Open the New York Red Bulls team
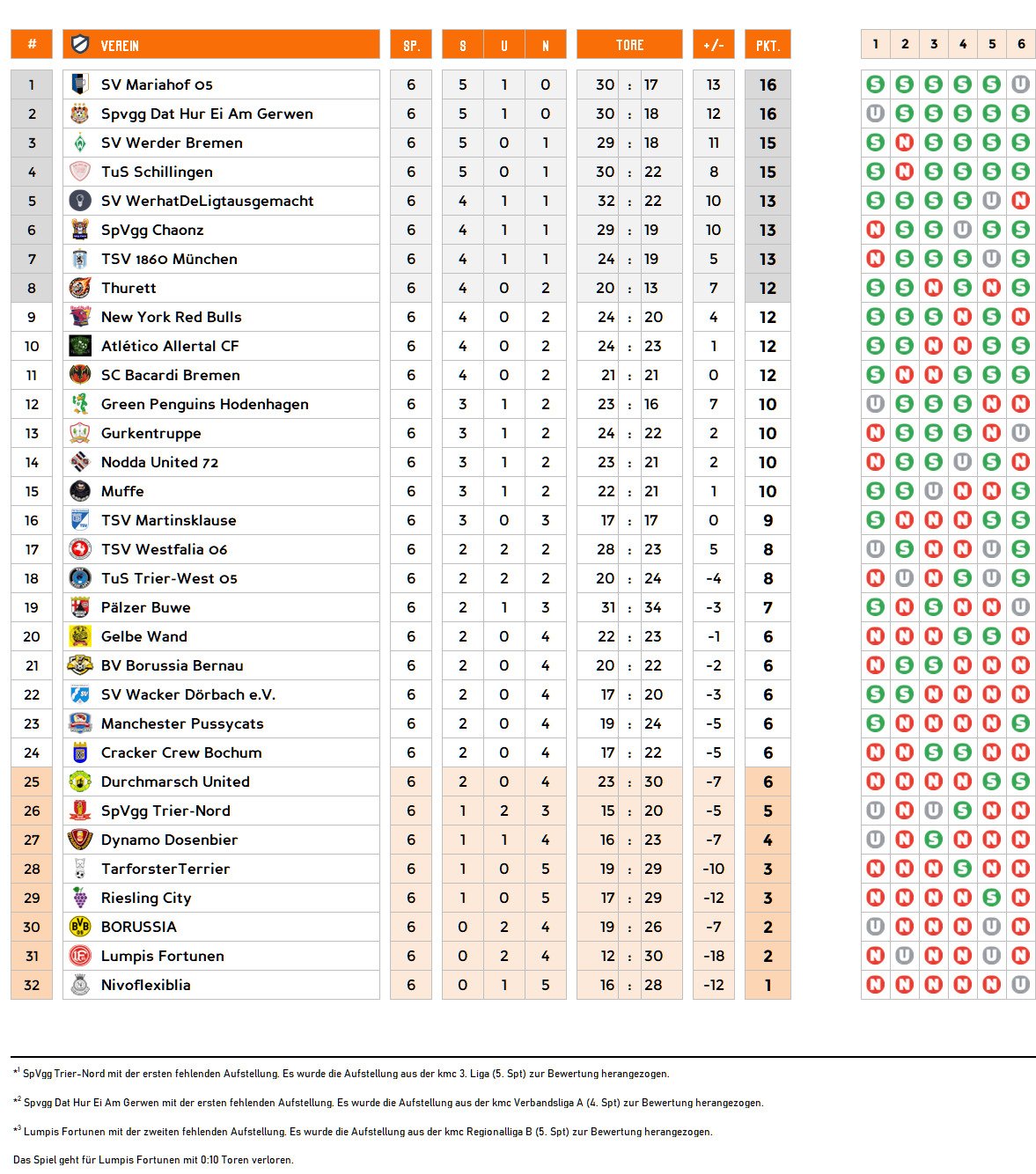1036x1174 pixels. point(171,317)
